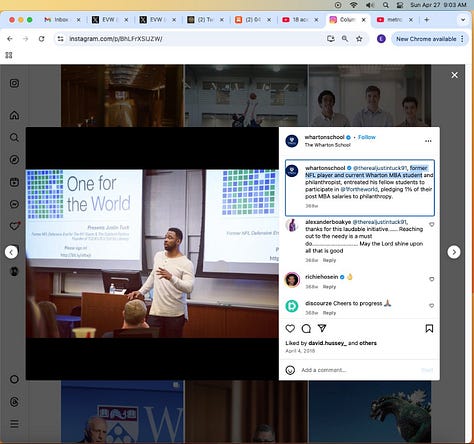This screenshot has width=474, height=444.
Task: Open Notifications heart in sidebar
Action: (x=14, y=226)
